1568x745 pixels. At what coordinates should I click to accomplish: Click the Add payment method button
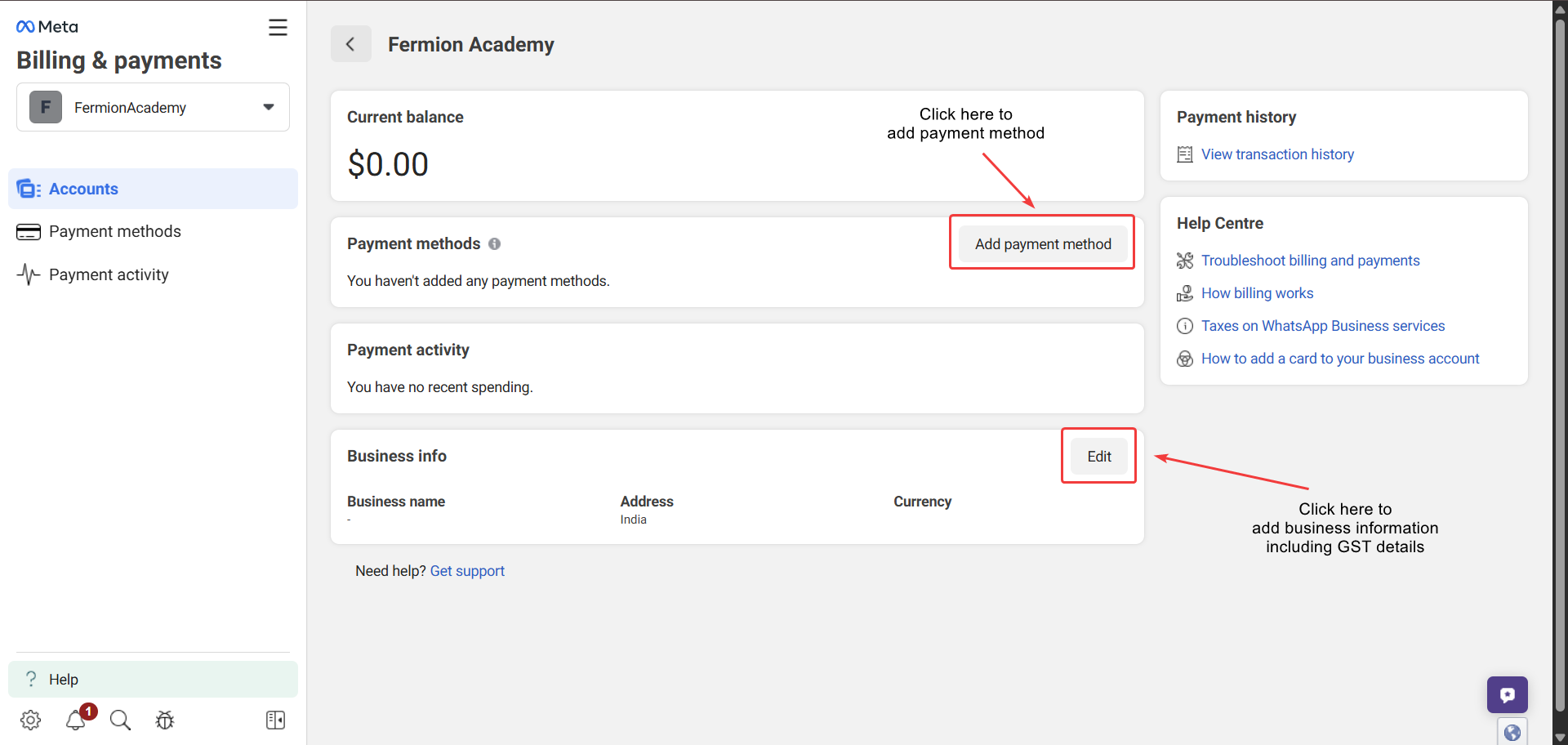click(1042, 243)
